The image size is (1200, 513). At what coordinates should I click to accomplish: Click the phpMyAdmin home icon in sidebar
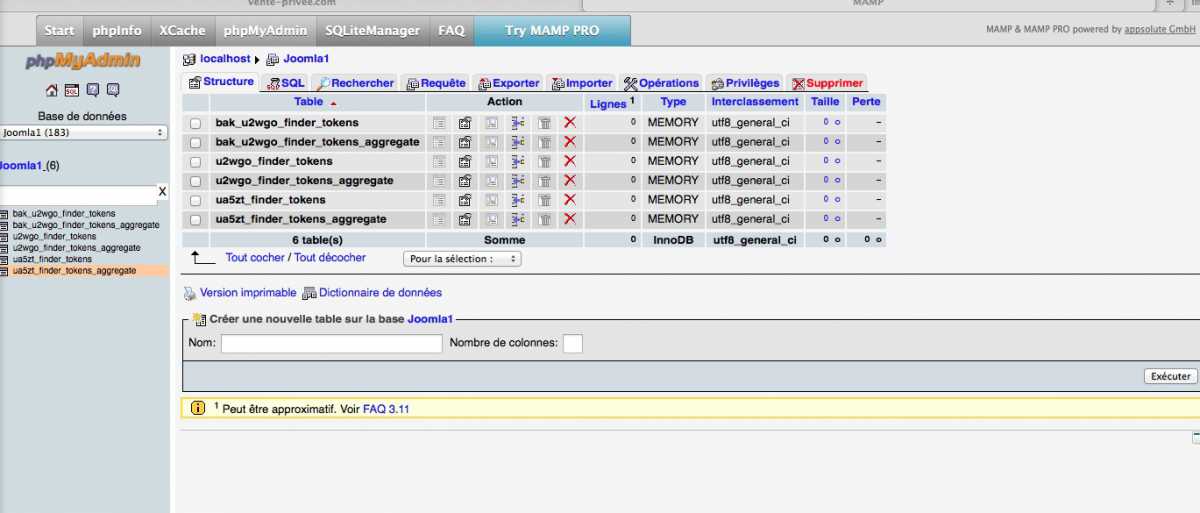(x=52, y=91)
